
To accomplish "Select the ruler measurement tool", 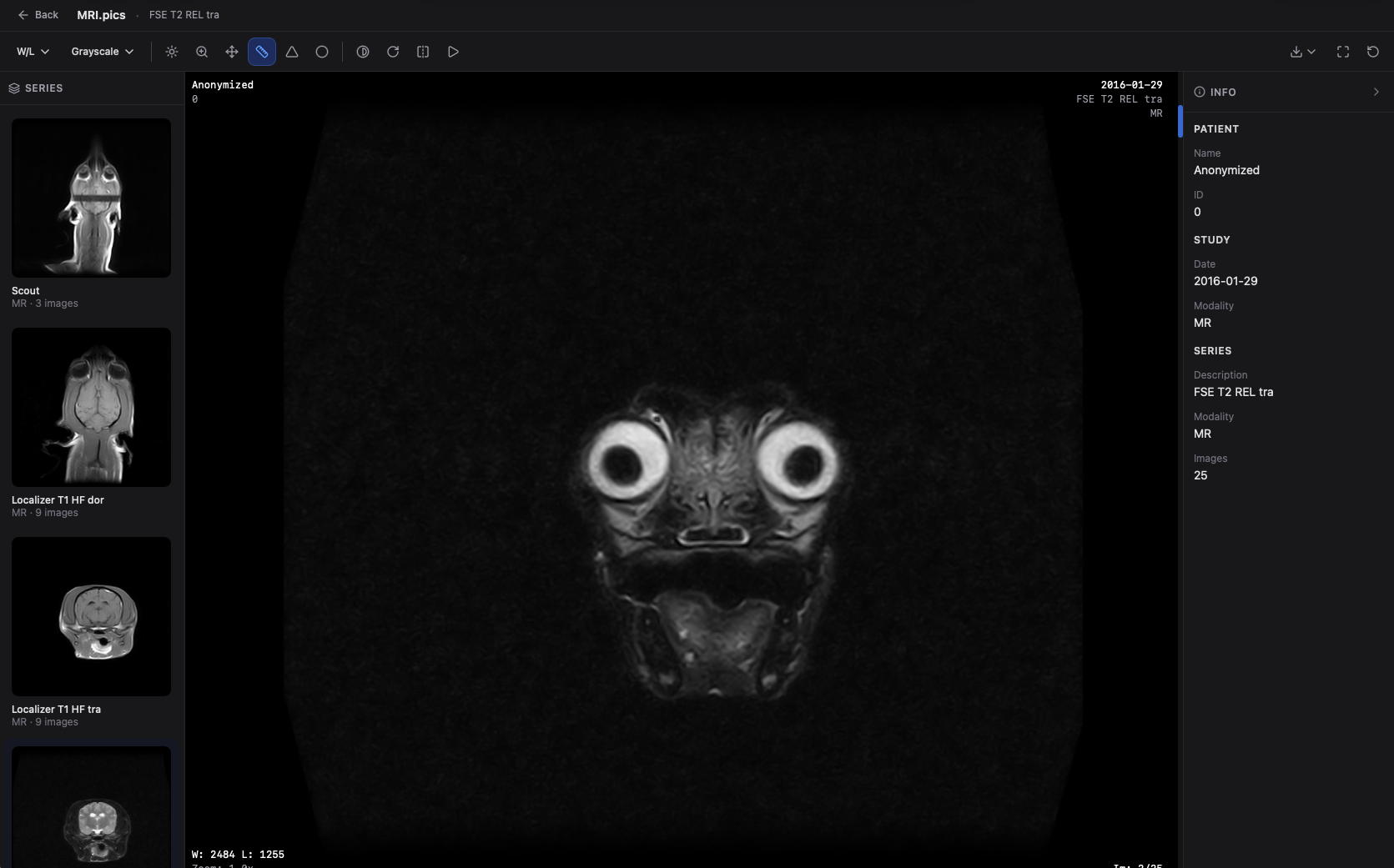I will (x=261, y=52).
